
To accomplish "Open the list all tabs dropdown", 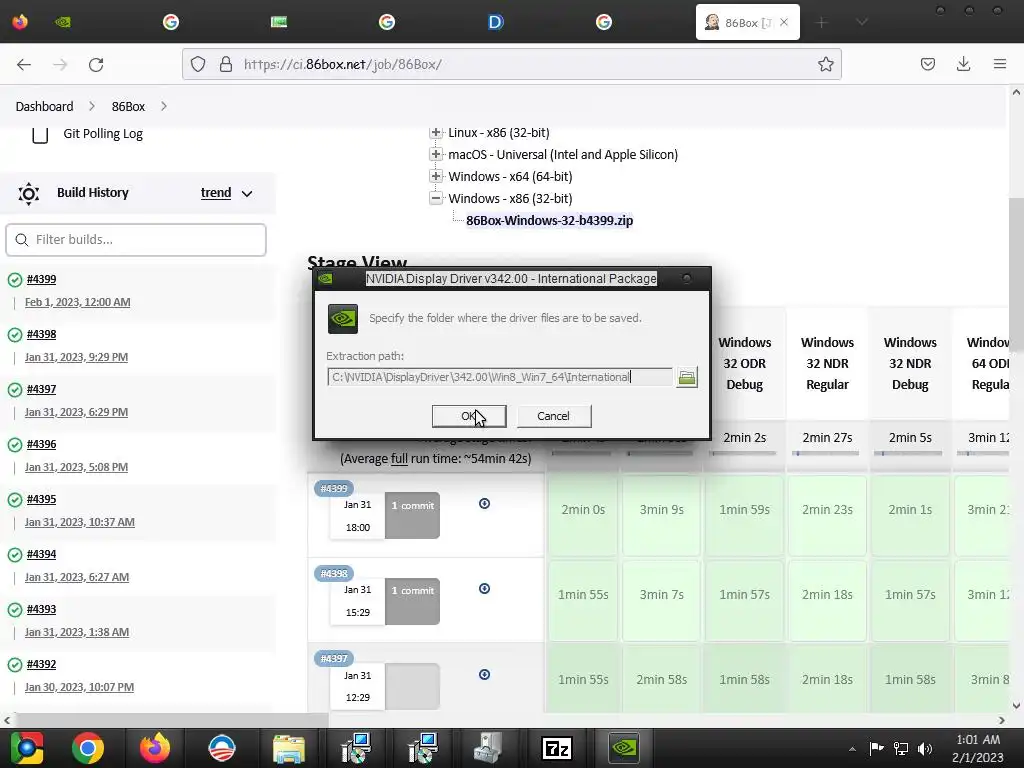I will 861,22.
